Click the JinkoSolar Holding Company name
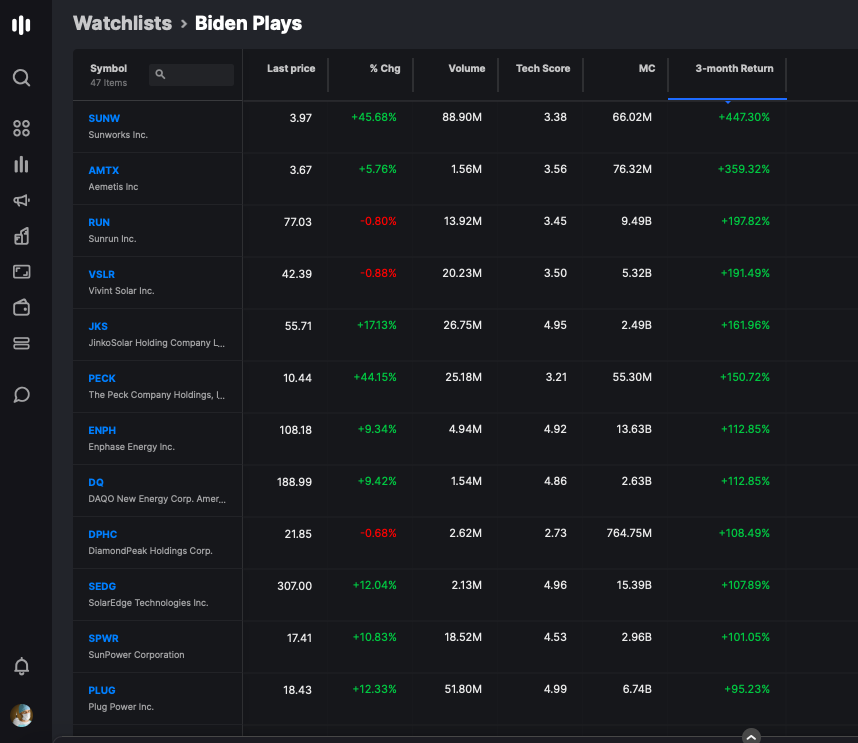Image resolution: width=858 pixels, height=743 pixels. [x=156, y=343]
